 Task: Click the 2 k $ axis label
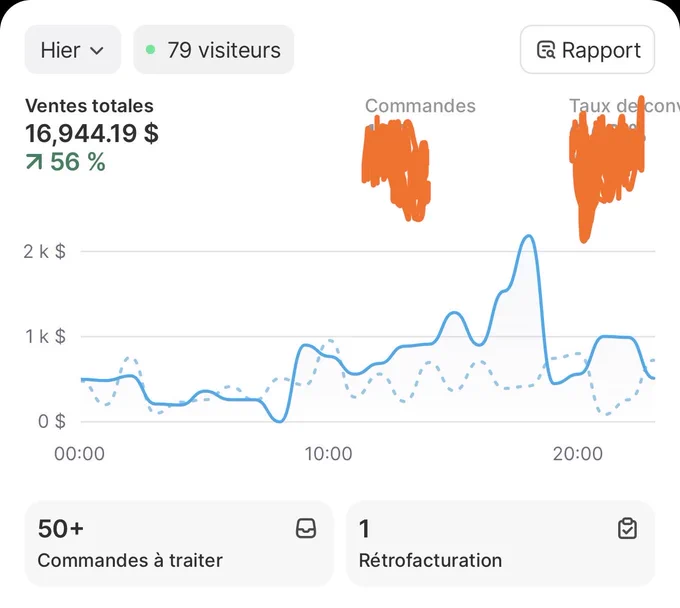pos(45,252)
